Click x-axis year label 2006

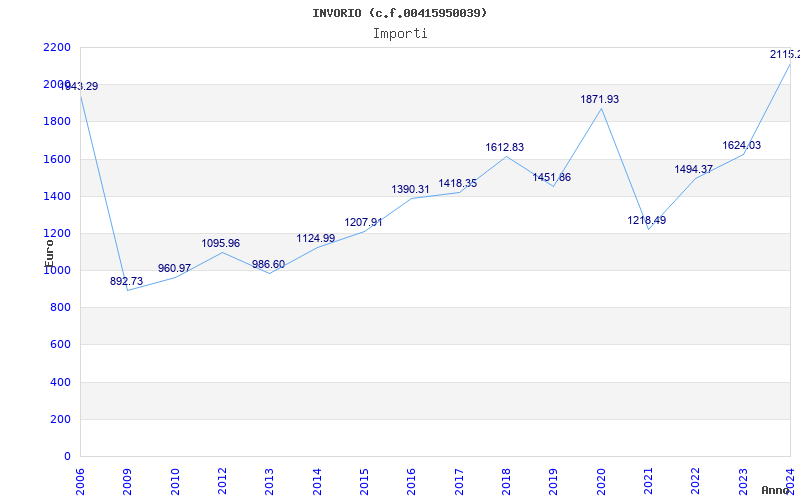tap(80, 482)
